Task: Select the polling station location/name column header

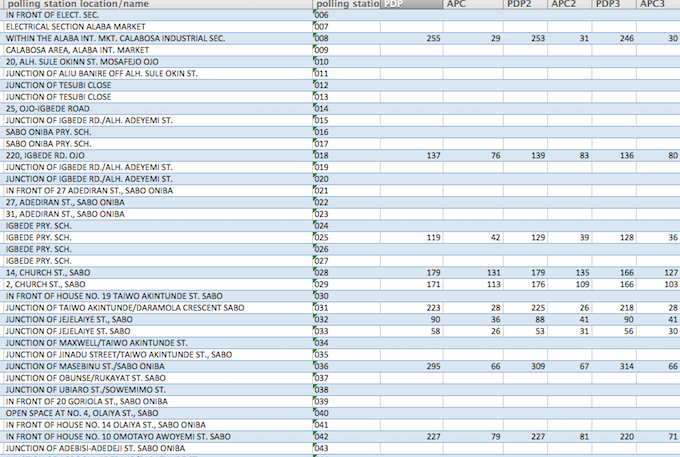Action: click(156, 4)
